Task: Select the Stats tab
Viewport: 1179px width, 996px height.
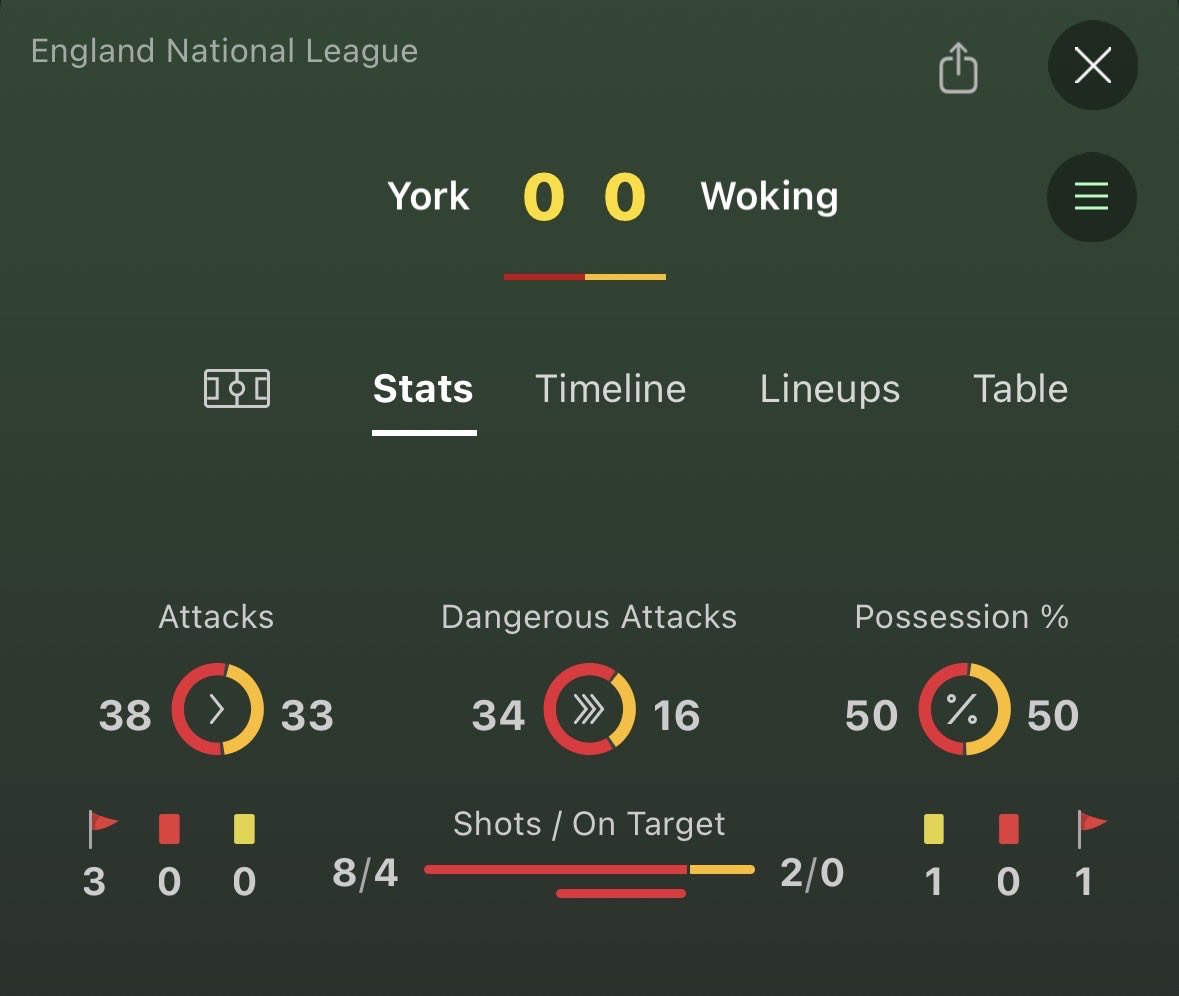Action: [423, 389]
